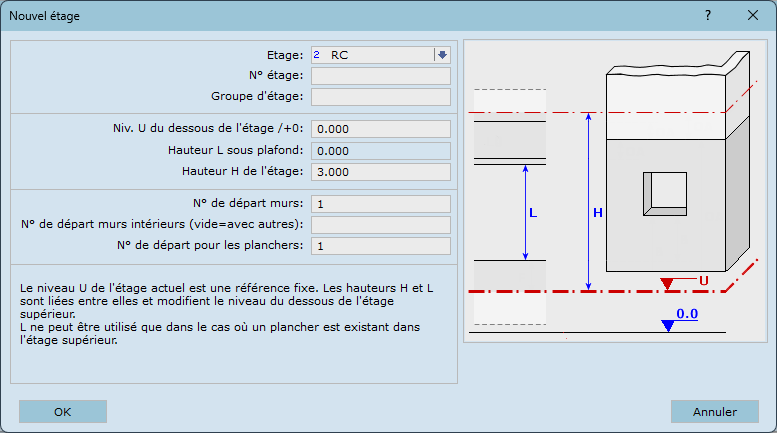The width and height of the screenshot is (777, 433).
Task: Close the Nouvel étage dialog
Action: coord(752,16)
